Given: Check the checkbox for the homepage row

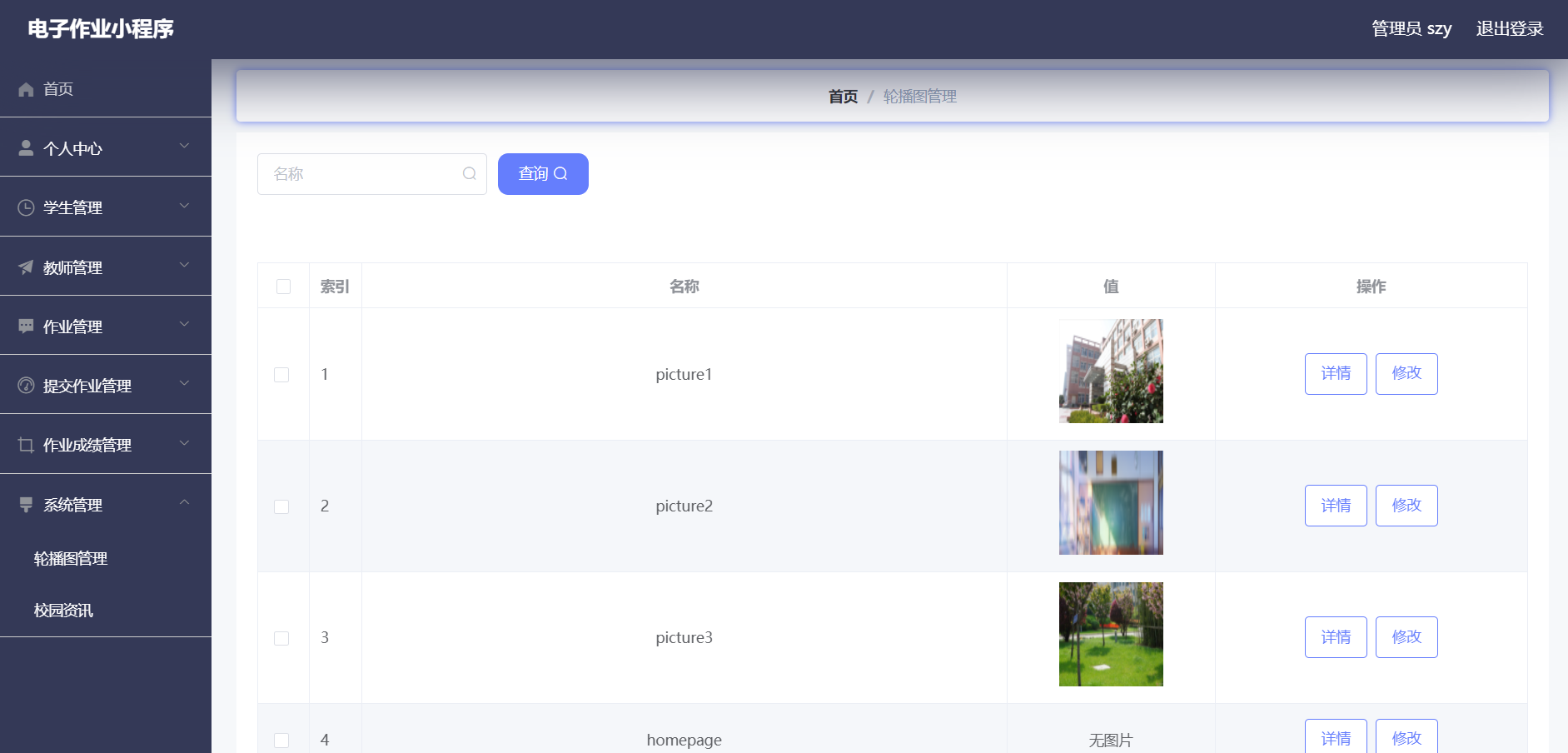Looking at the screenshot, I should coord(281,740).
